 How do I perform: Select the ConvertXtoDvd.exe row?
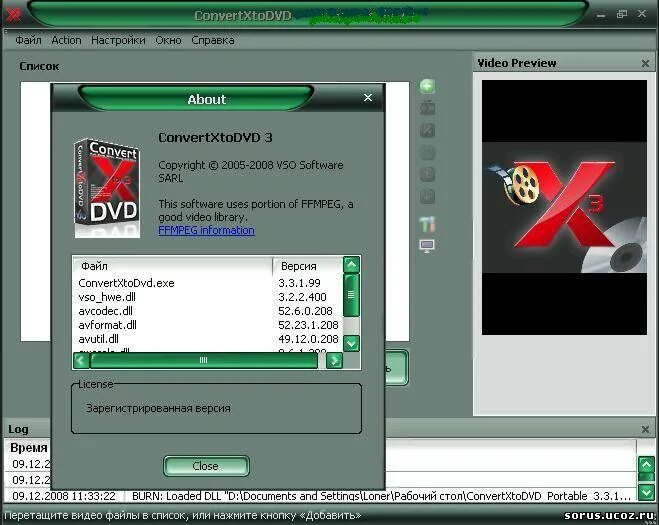click(x=208, y=283)
